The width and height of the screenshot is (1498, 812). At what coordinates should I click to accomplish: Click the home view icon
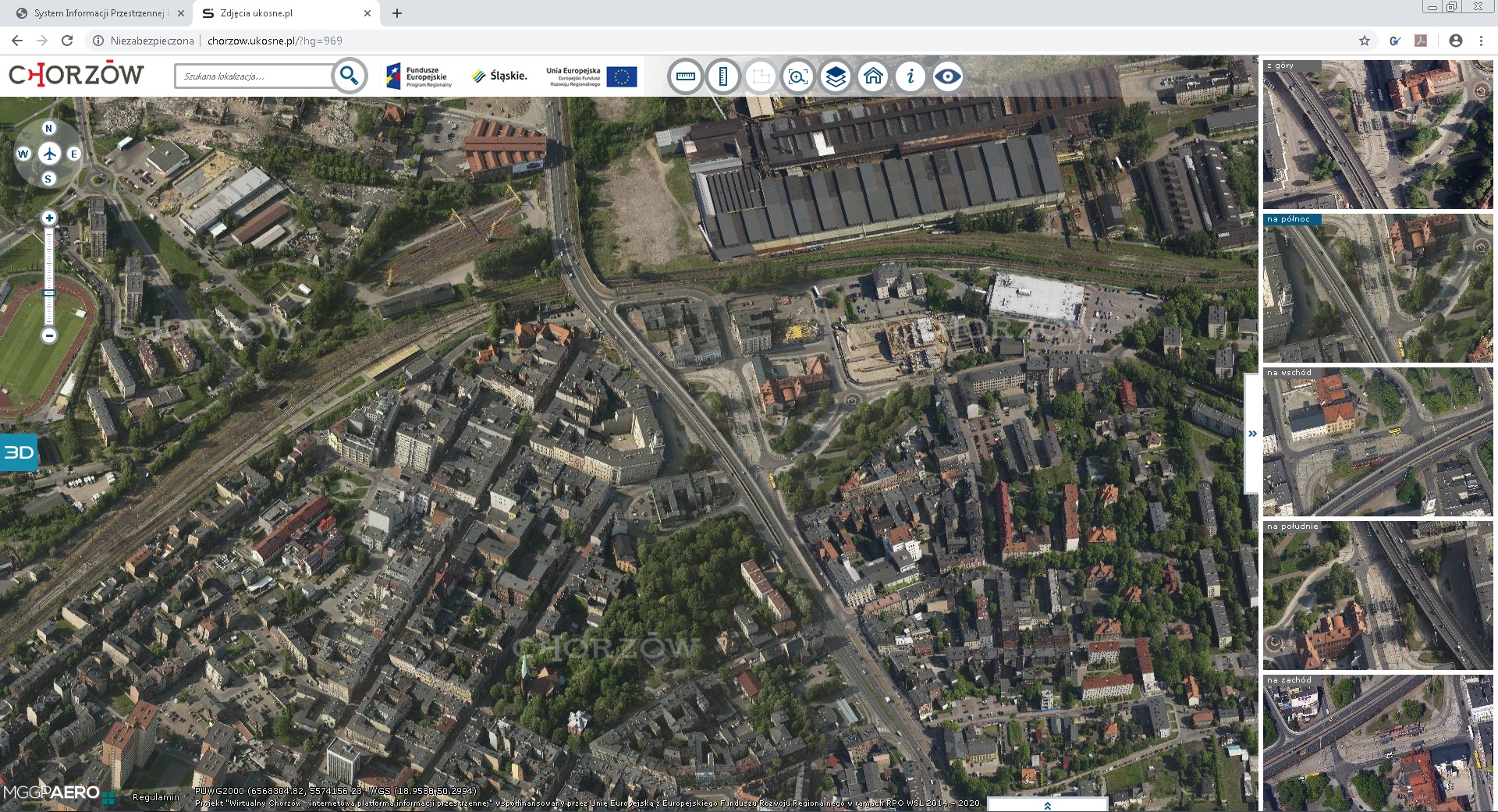872,76
